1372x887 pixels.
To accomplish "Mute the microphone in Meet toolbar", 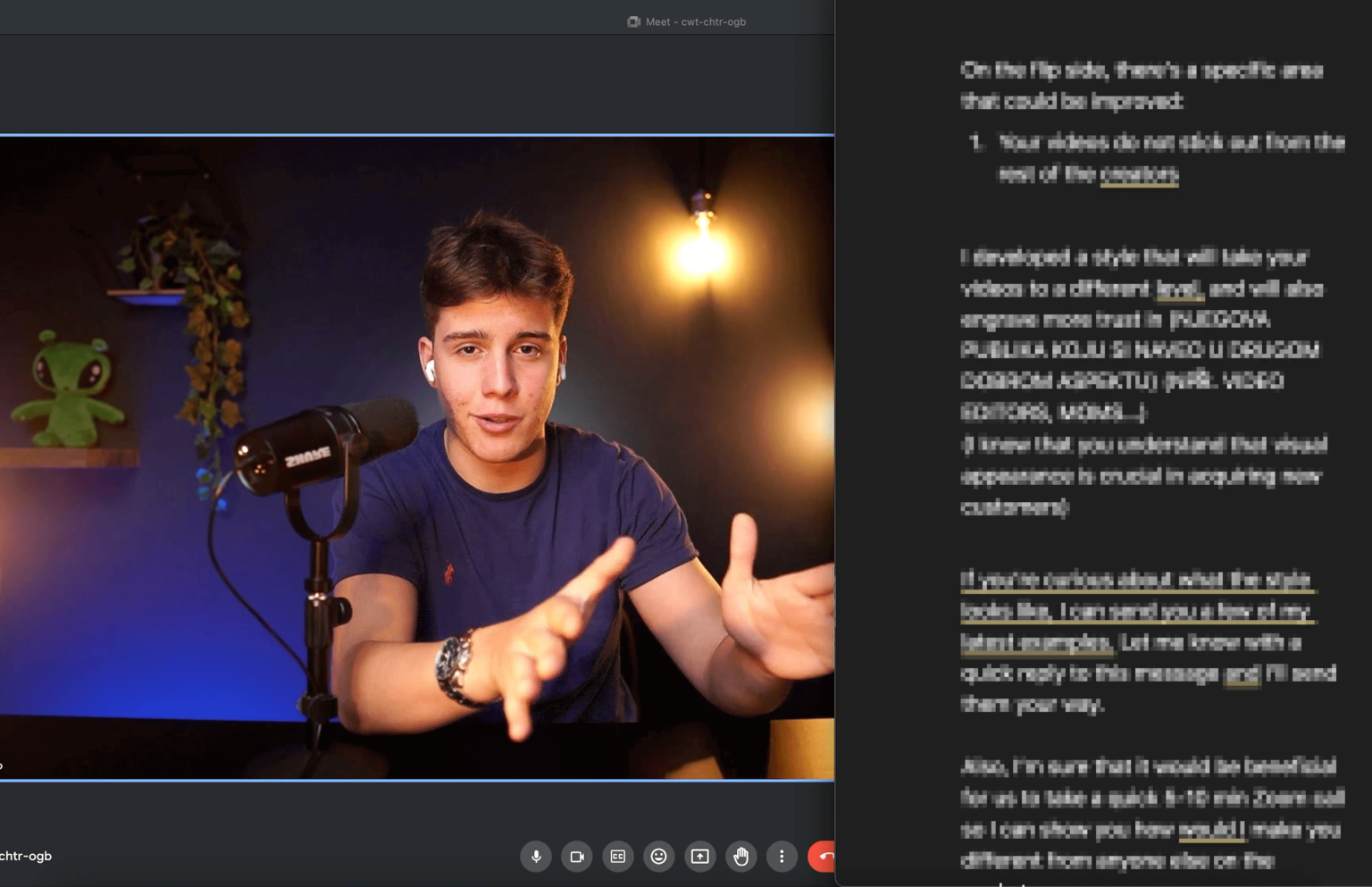I will (536, 857).
